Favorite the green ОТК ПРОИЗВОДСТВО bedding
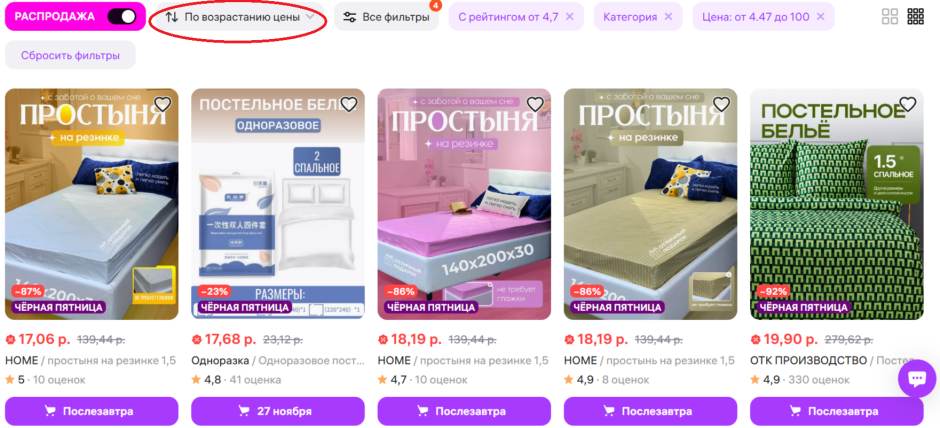Image resolution: width=940 pixels, height=428 pixels. click(908, 104)
